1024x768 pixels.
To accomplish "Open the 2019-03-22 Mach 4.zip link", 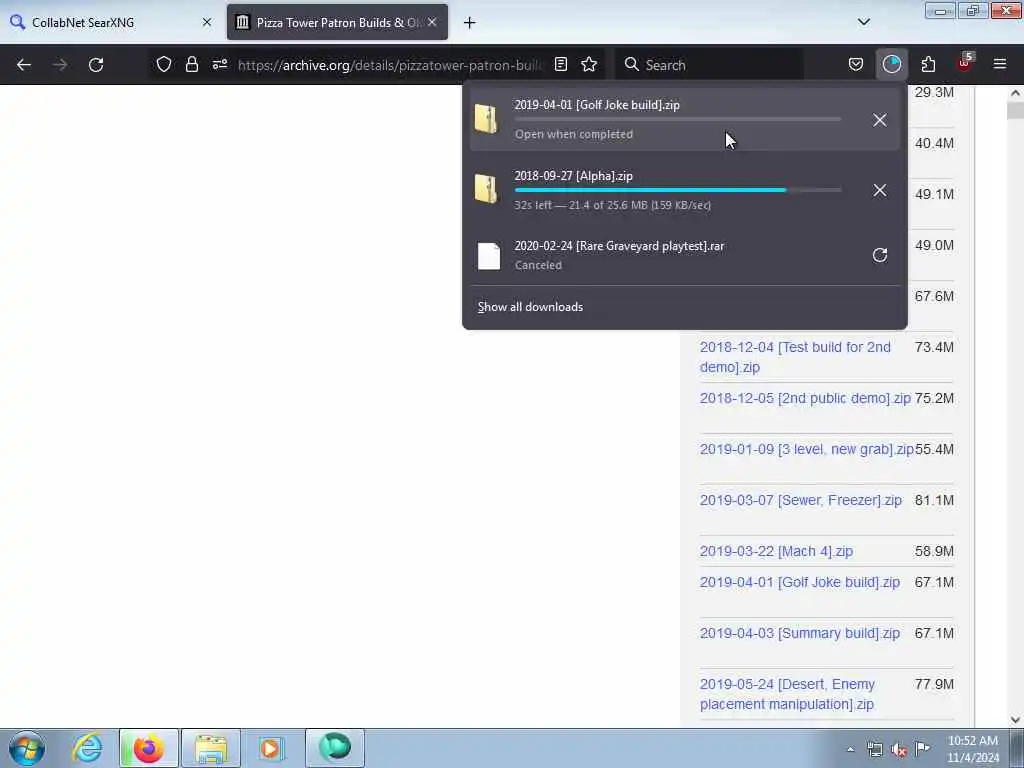I will (776, 551).
